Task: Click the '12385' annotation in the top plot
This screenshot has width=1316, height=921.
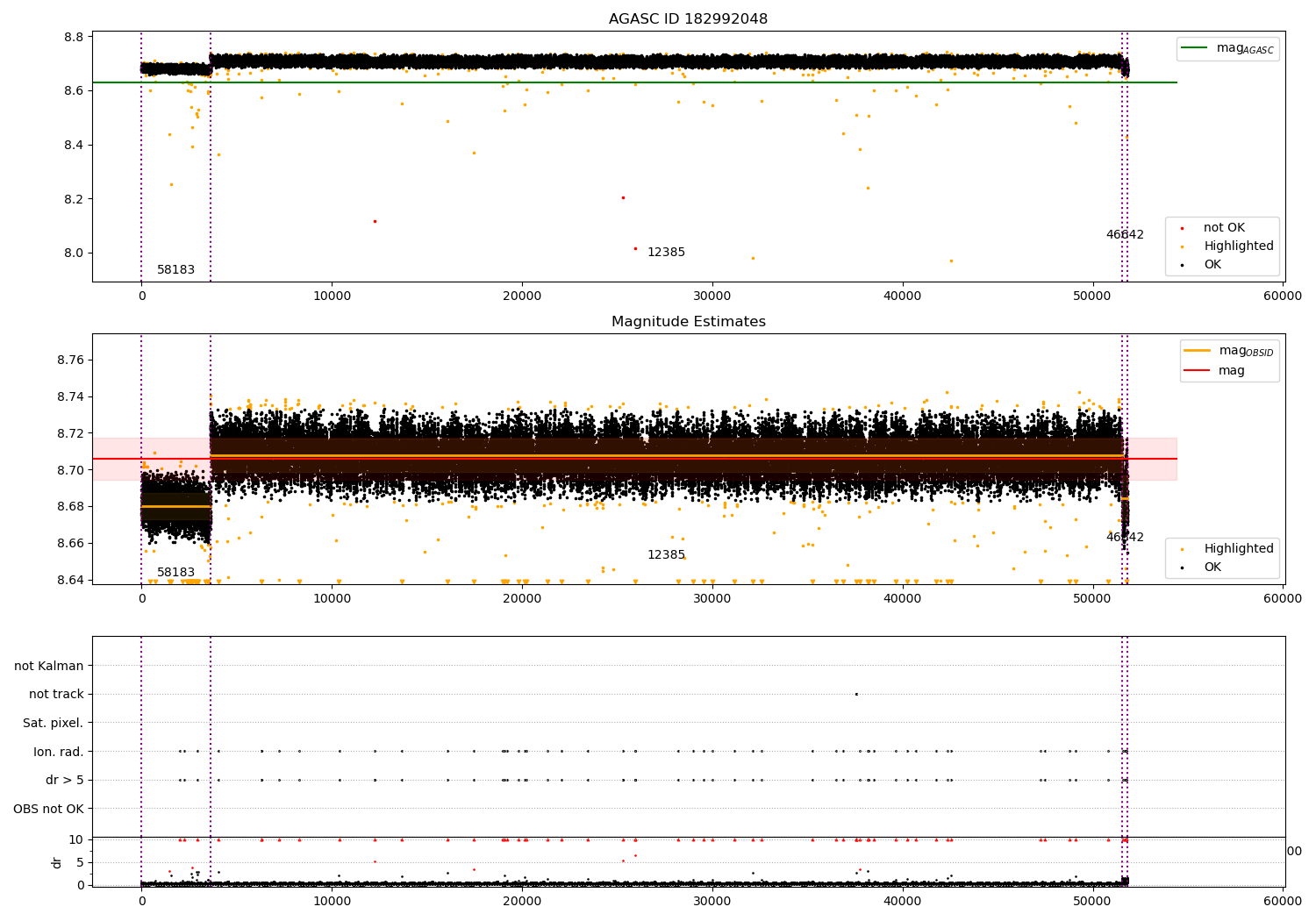Action: click(666, 253)
